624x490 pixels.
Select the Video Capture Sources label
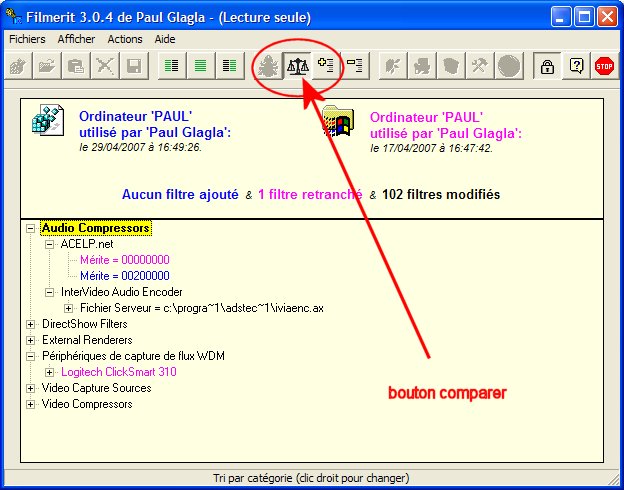tap(96, 388)
